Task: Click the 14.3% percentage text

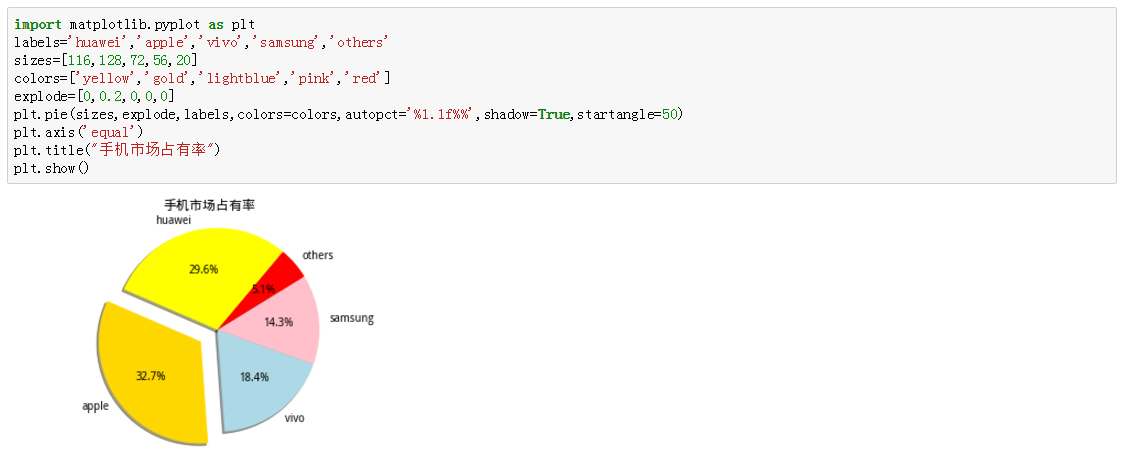Action: tap(279, 322)
